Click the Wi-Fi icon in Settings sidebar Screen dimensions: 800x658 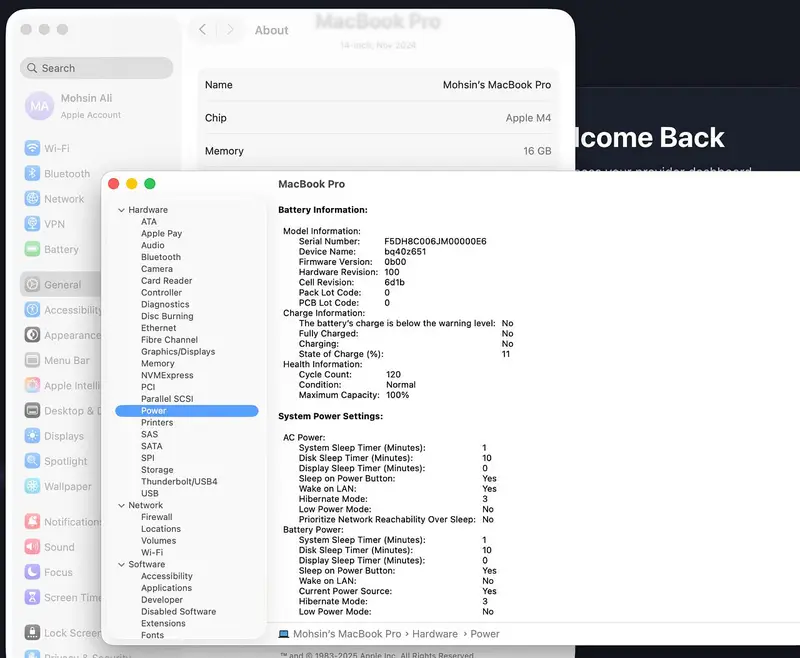[33, 148]
